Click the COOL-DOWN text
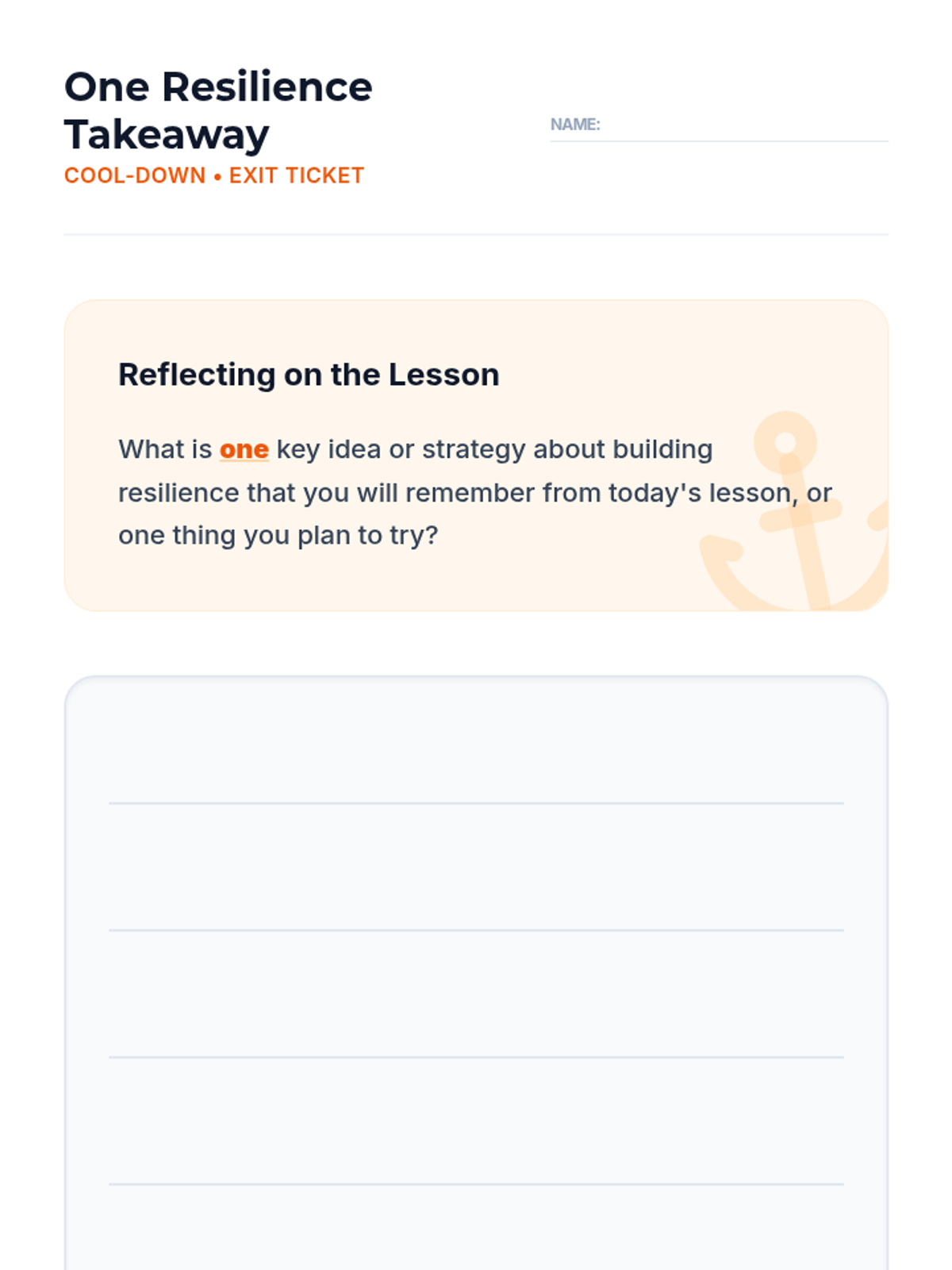952x1270 pixels. coord(135,175)
